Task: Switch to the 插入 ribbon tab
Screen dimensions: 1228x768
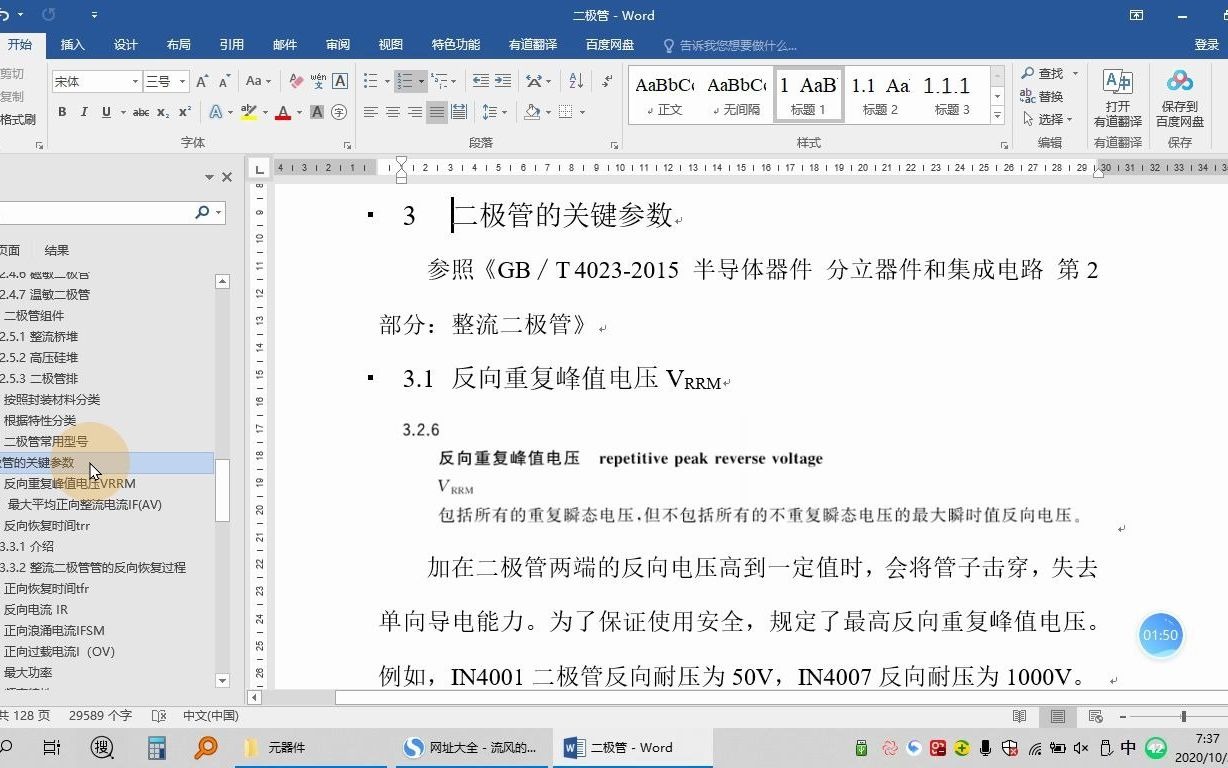Action: click(x=72, y=44)
